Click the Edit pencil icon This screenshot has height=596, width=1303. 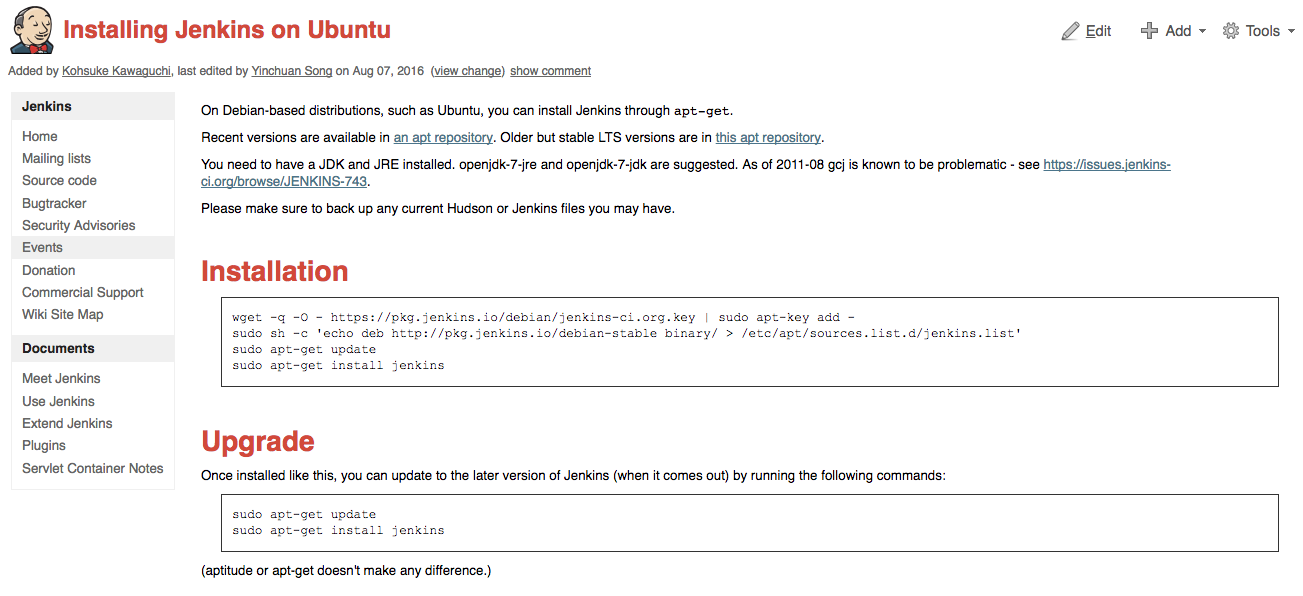[1070, 30]
